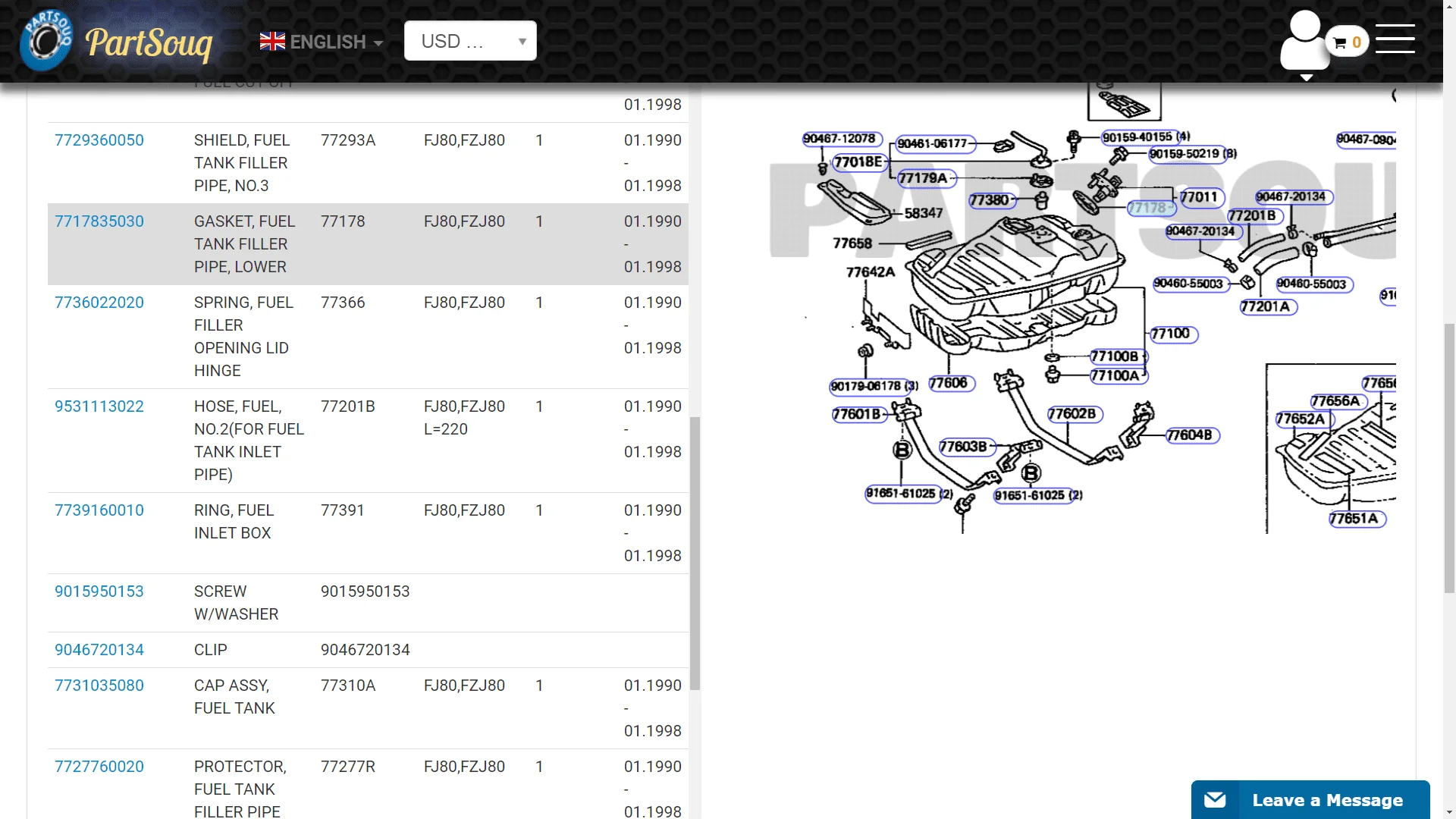Select diagram callout 77601B

pyautogui.click(x=858, y=414)
